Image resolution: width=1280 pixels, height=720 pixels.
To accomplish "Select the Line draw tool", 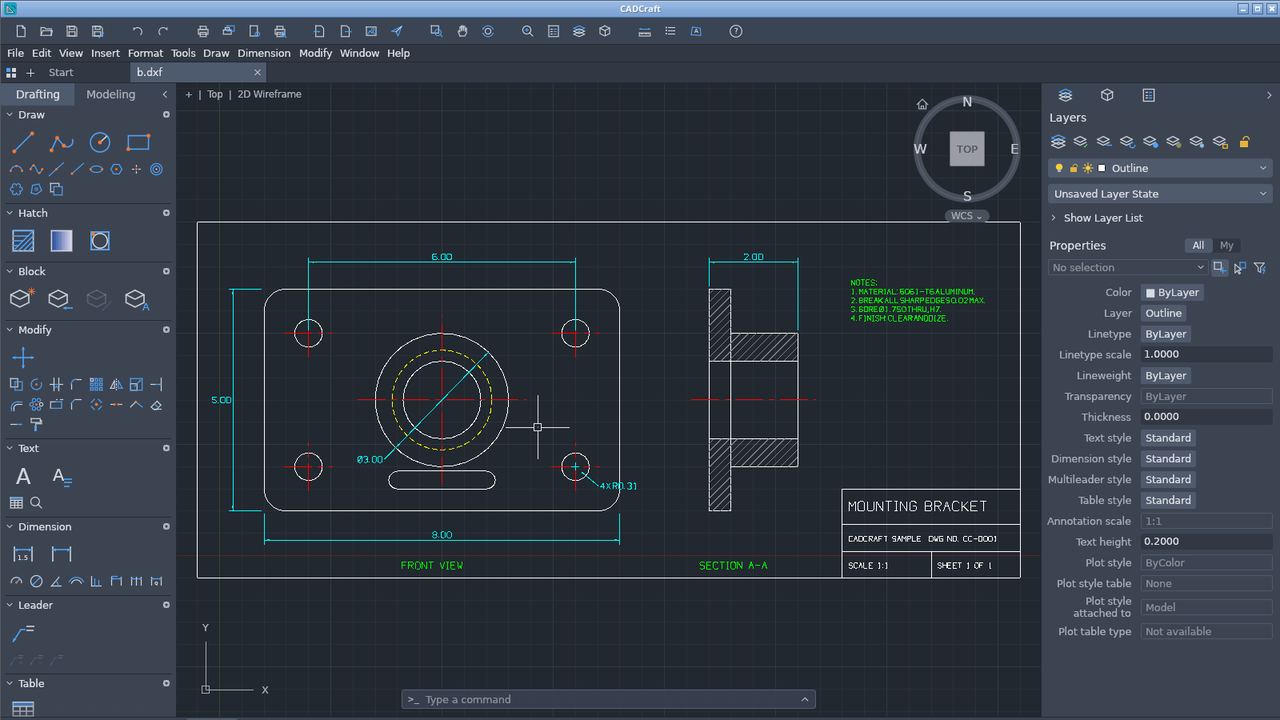I will click(23, 143).
